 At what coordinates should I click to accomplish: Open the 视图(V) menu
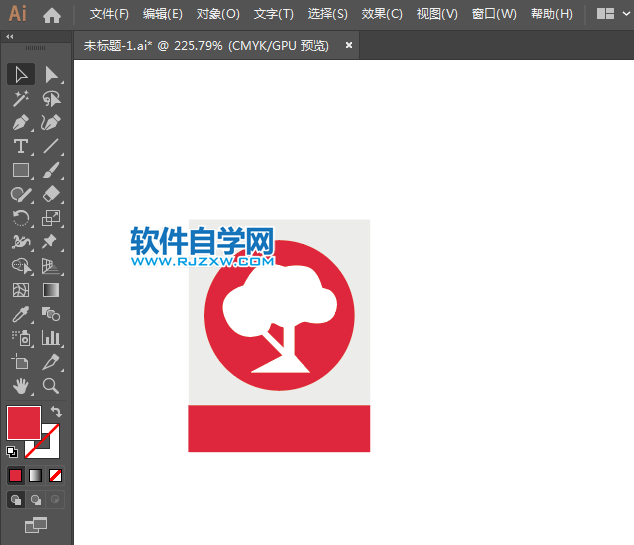pos(437,14)
